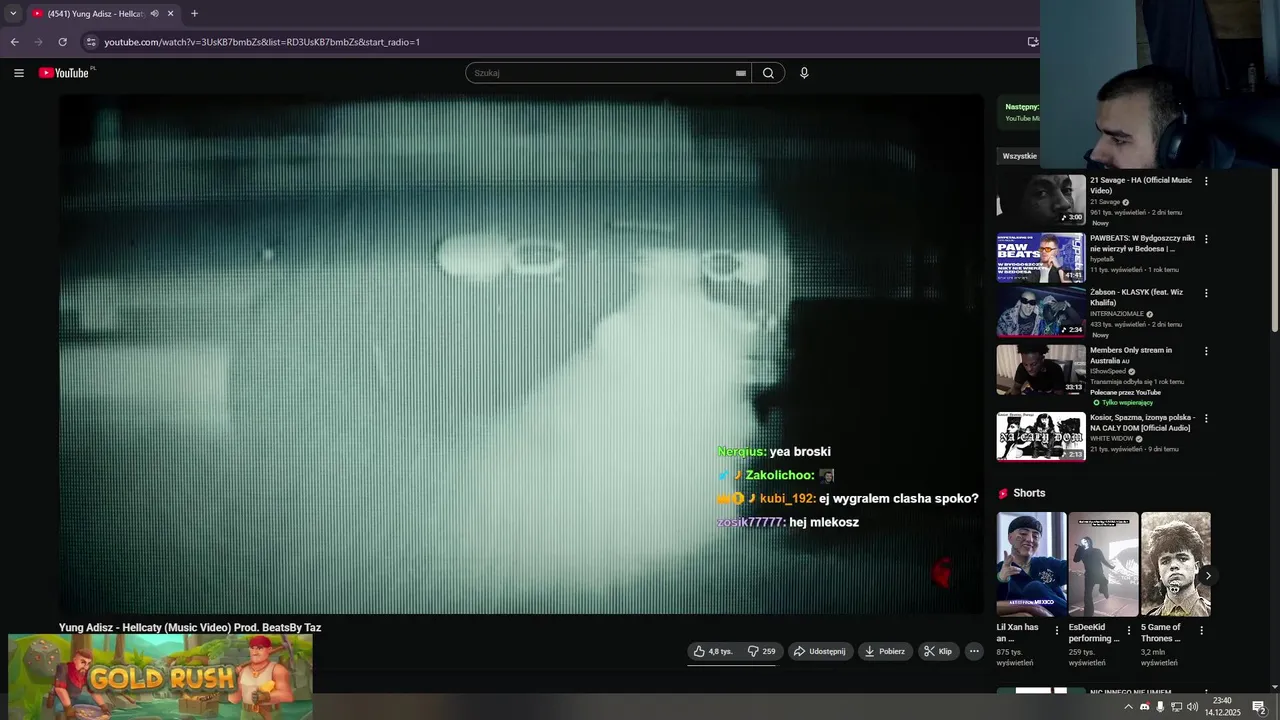Visit the IShowSpeed channel name
The image size is (1280, 720).
point(1108,371)
